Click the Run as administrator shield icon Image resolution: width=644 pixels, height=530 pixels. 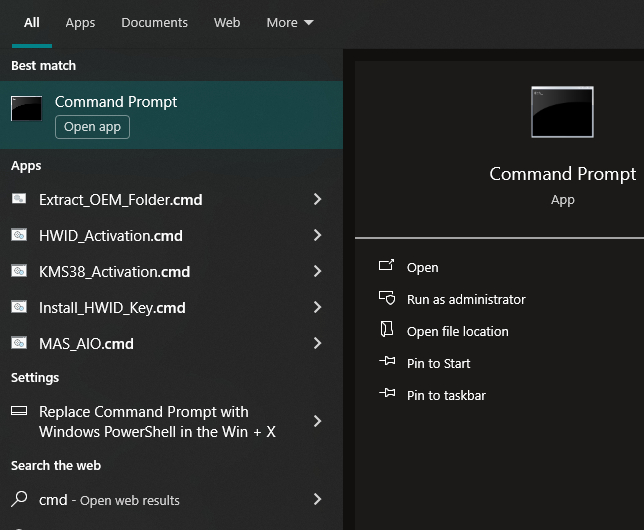pyautogui.click(x=387, y=297)
